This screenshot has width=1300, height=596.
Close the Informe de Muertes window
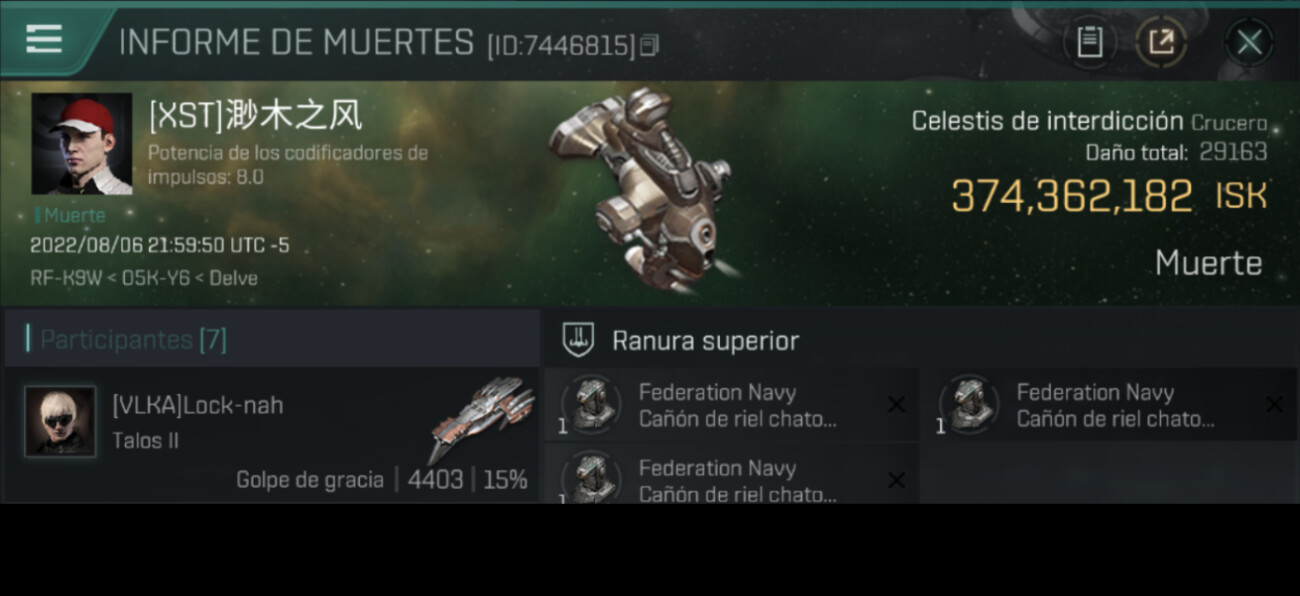point(1249,42)
